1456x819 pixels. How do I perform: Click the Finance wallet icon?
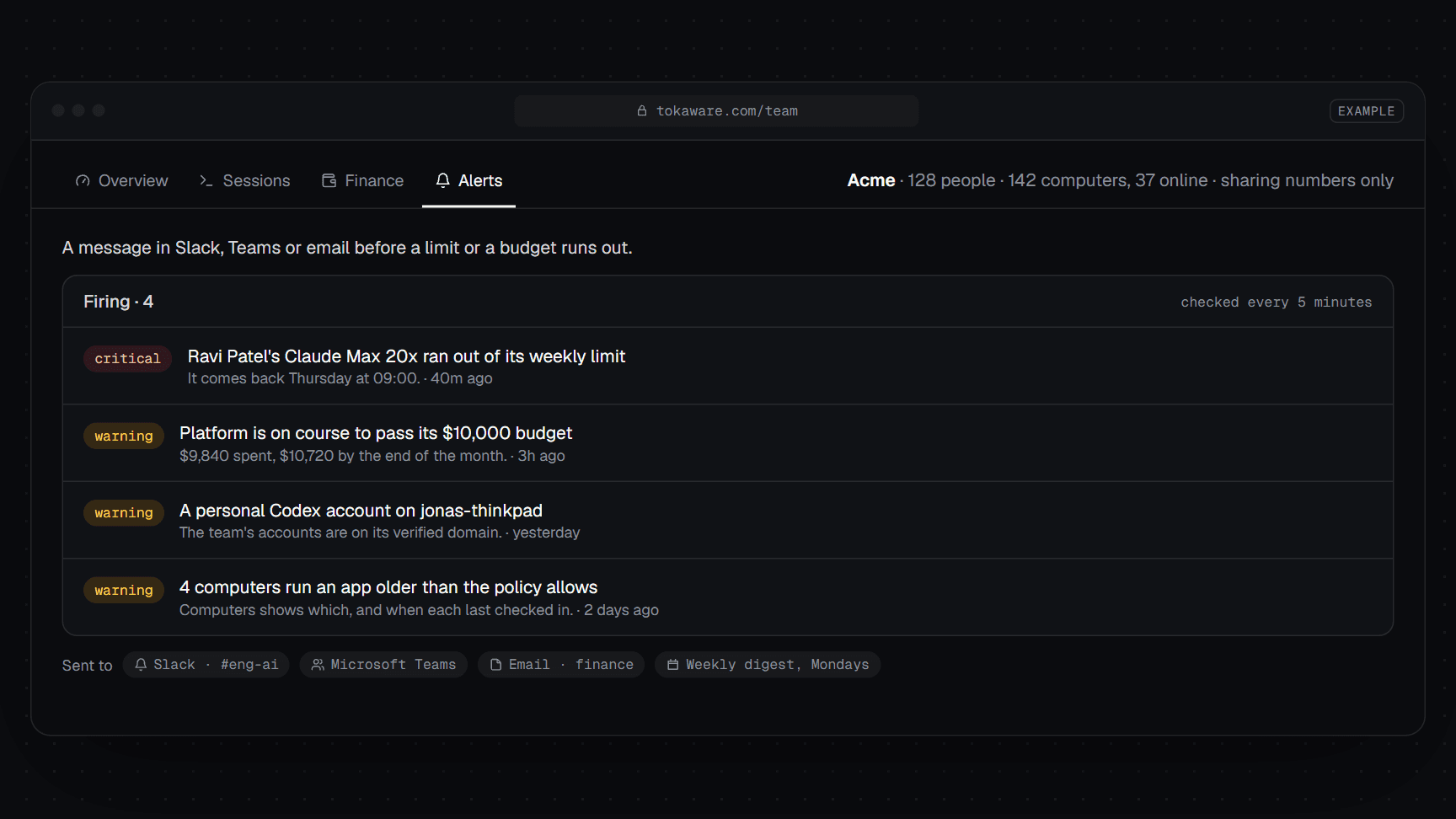329,180
